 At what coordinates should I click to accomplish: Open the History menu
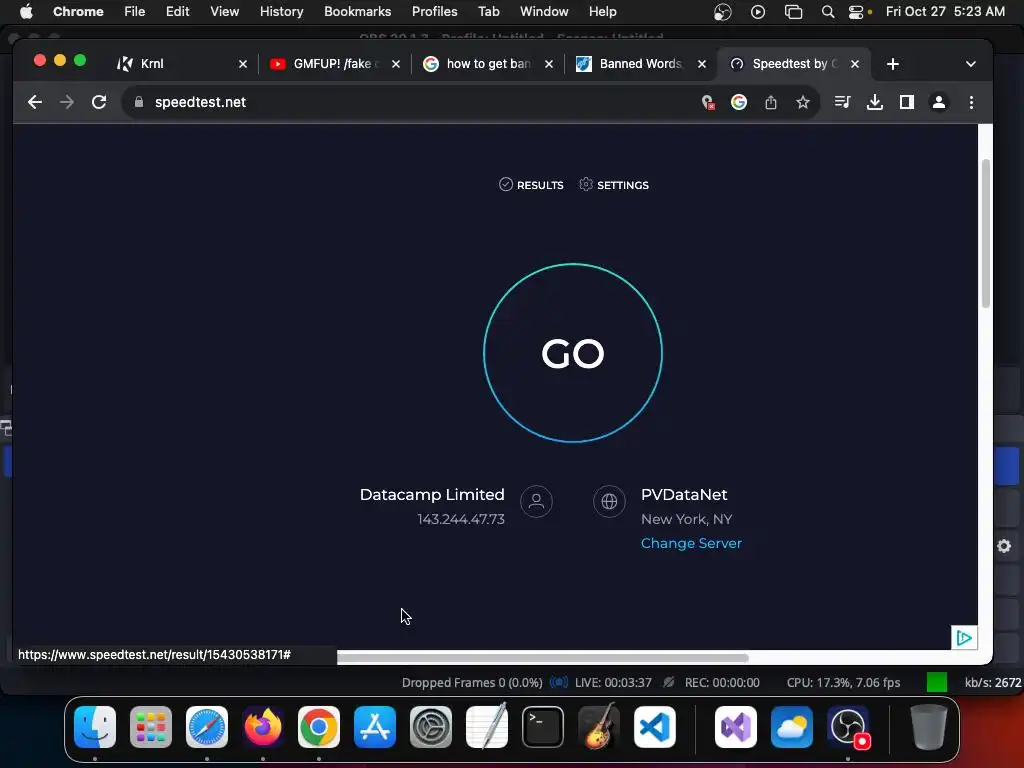pyautogui.click(x=281, y=11)
